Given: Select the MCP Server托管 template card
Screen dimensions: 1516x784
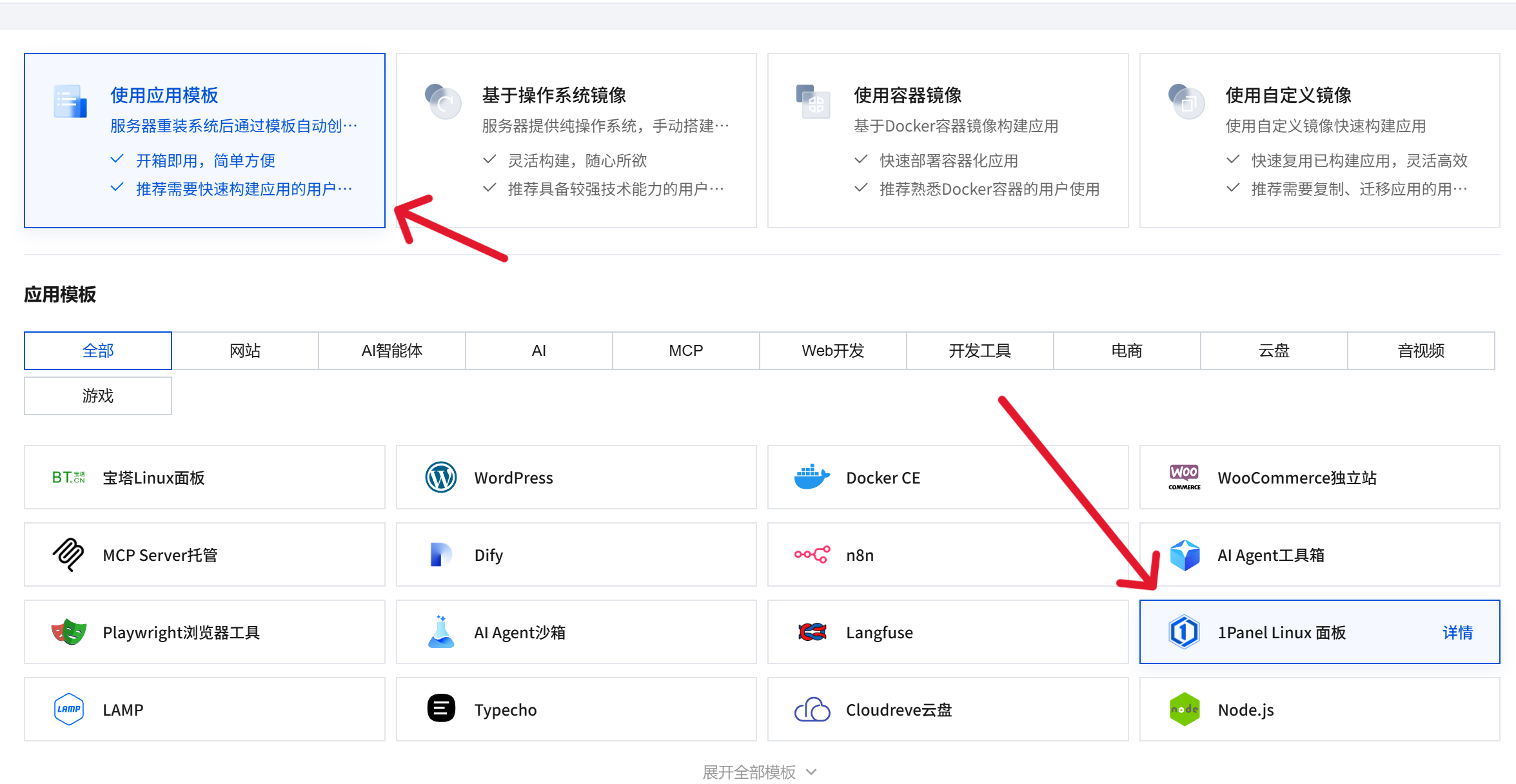Looking at the screenshot, I should coord(204,554).
